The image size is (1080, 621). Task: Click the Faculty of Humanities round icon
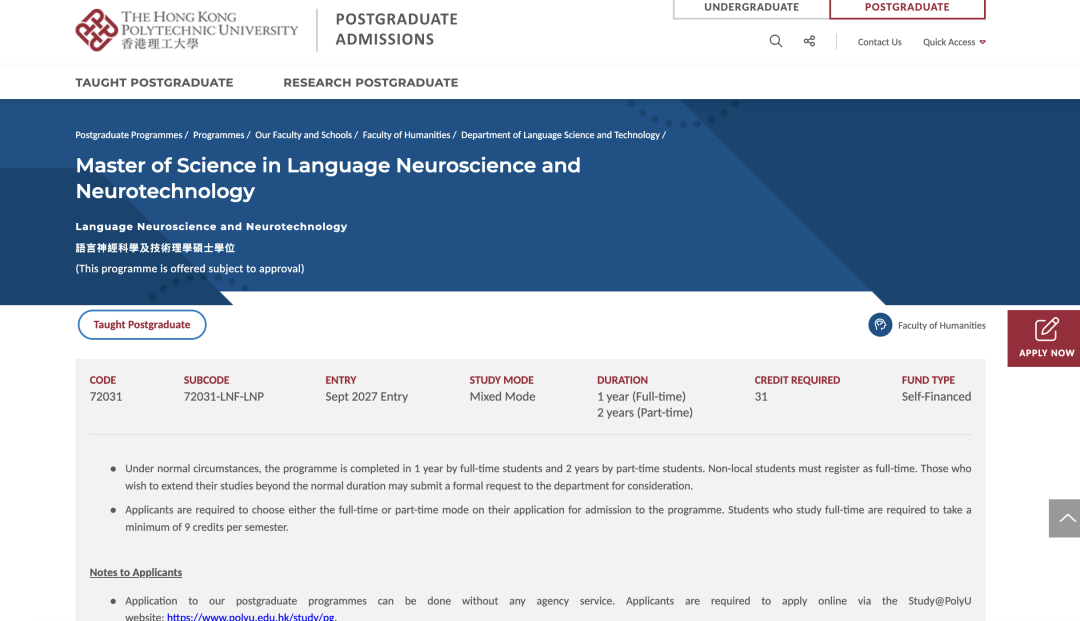[880, 325]
